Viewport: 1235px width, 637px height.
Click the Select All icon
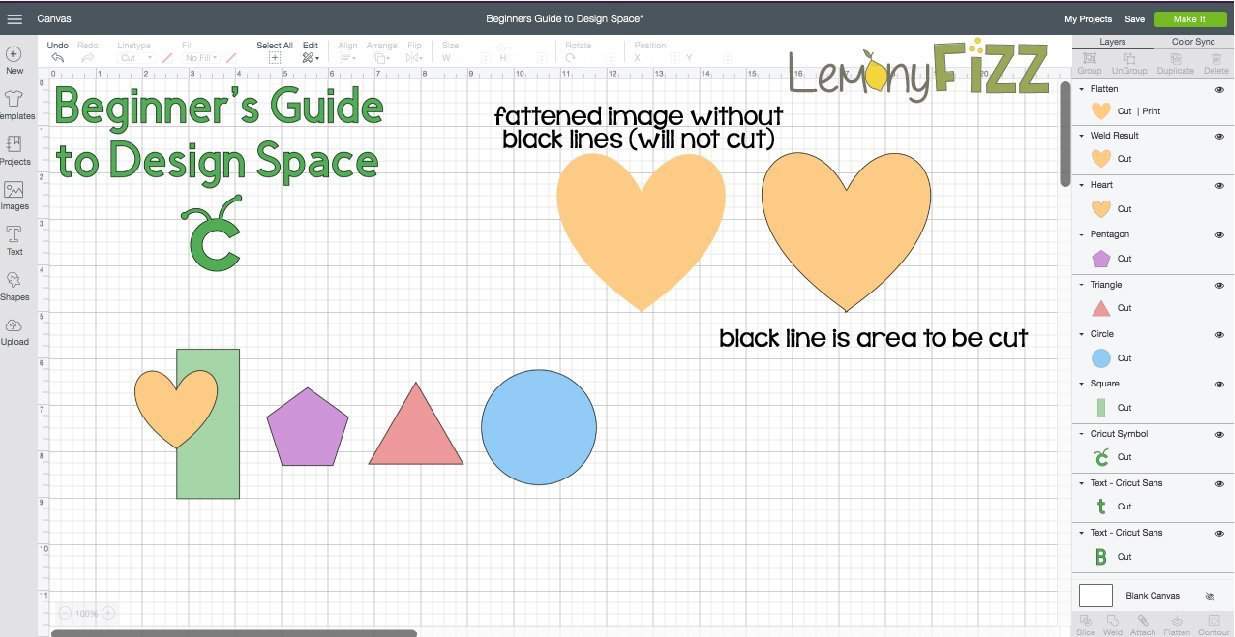(274, 58)
